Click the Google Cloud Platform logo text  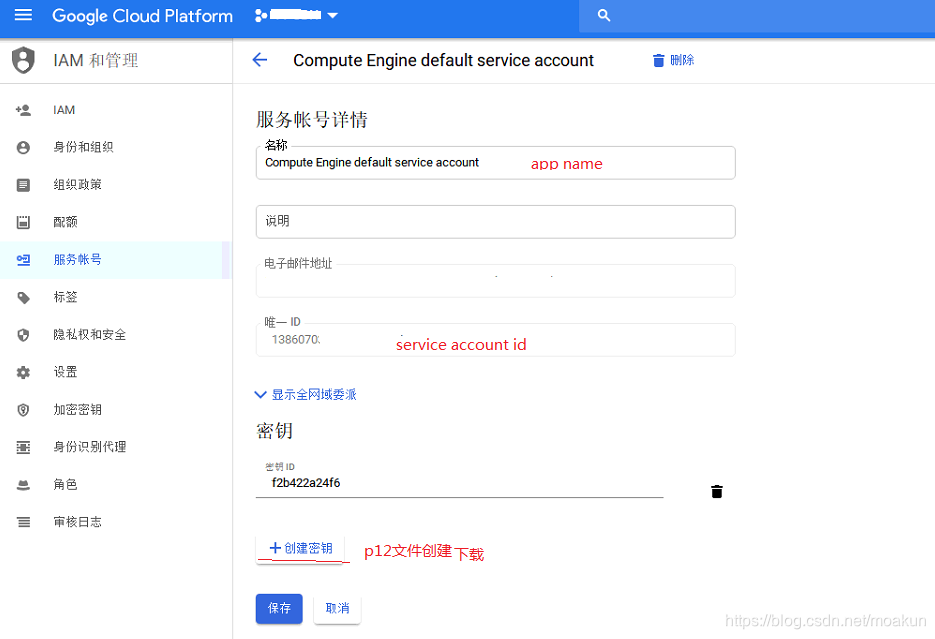coord(143,15)
